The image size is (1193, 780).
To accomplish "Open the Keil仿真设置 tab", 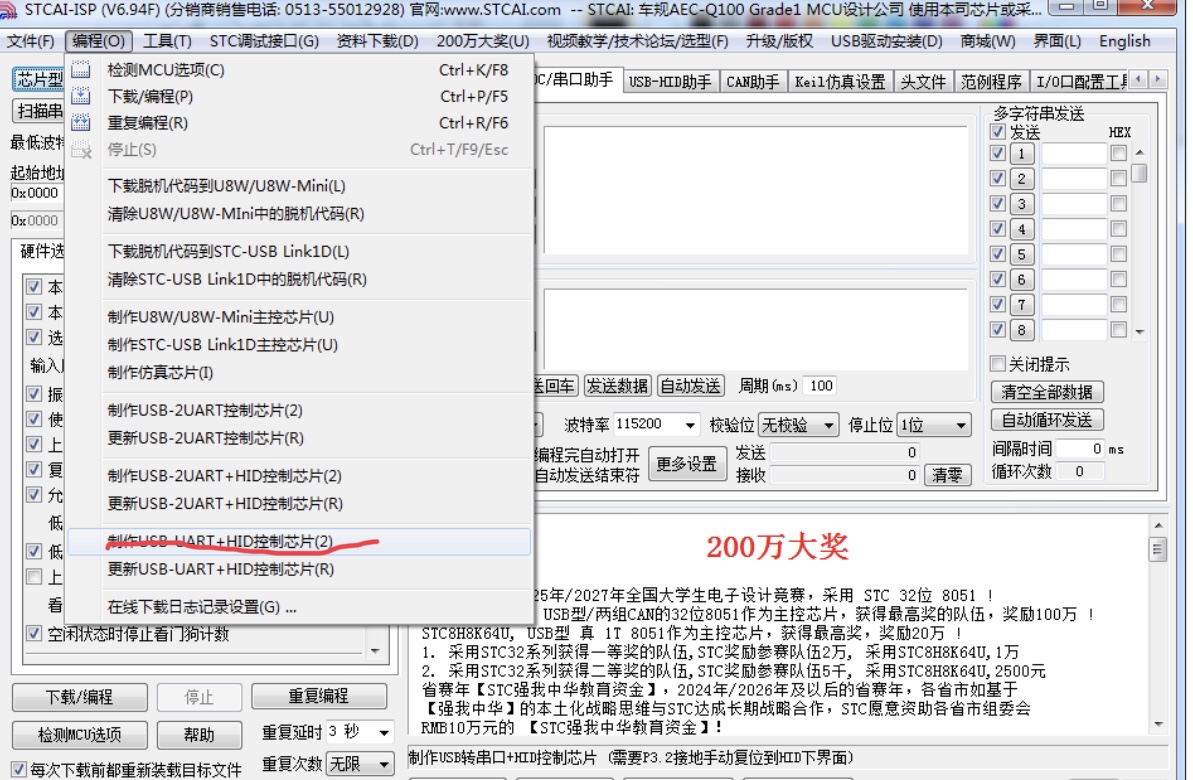I will (x=840, y=82).
